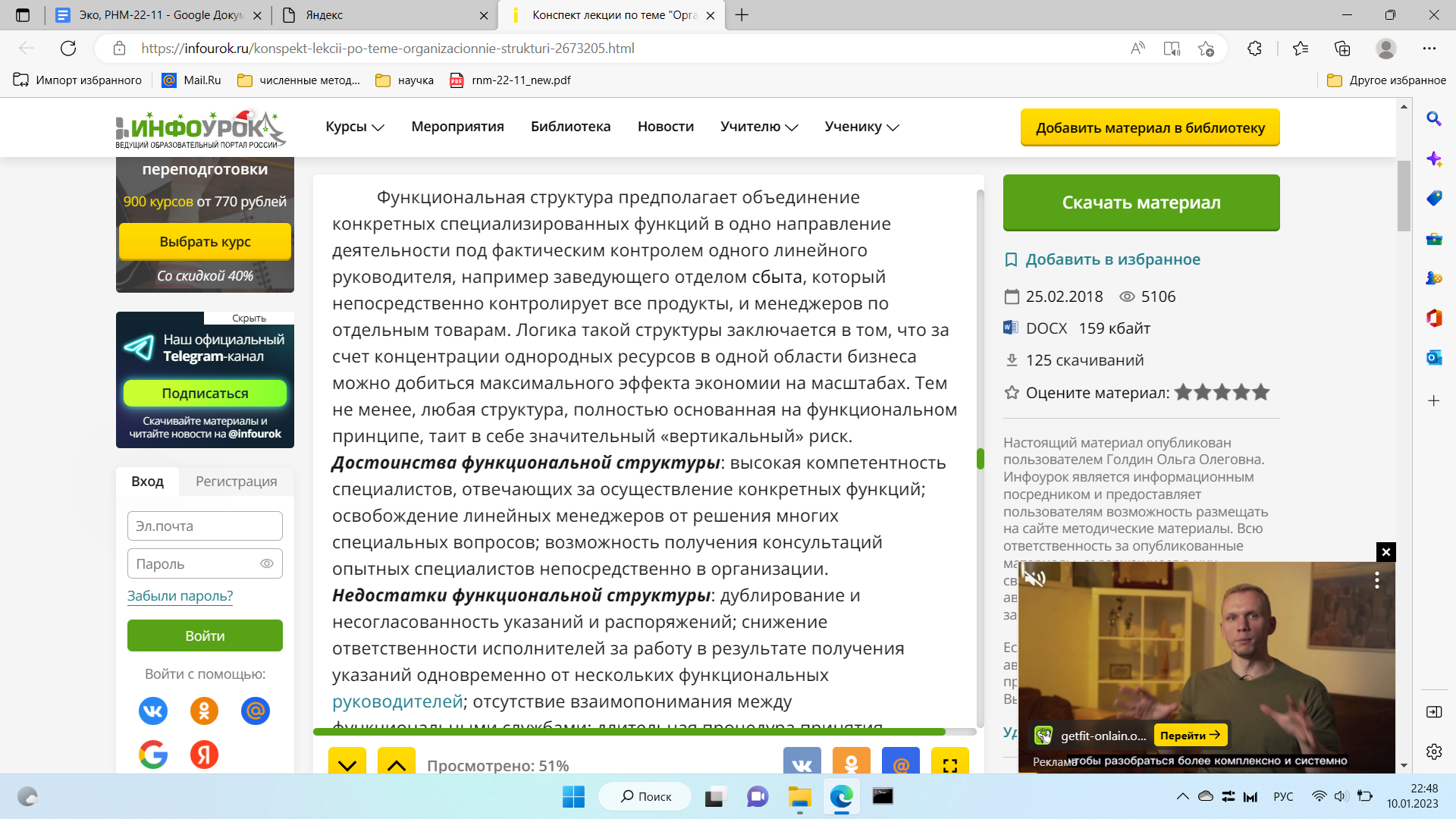This screenshot has height=819, width=1456.
Task: Open the read aloud icon in address bar
Action: [1137, 49]
